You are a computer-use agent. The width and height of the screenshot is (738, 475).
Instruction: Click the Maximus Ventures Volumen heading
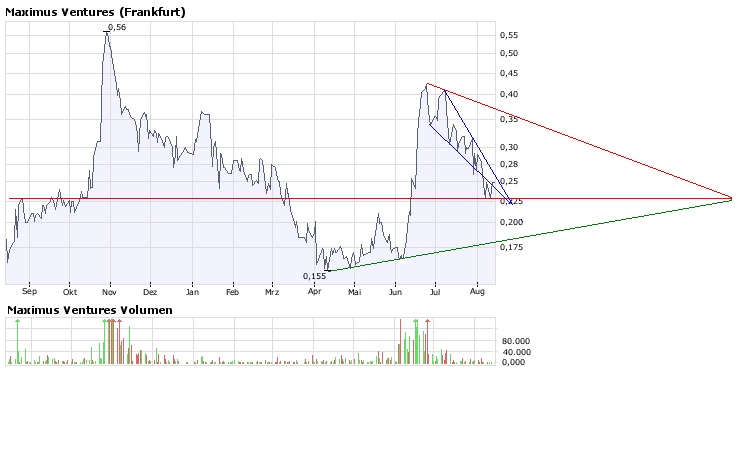tap(90, 310)
